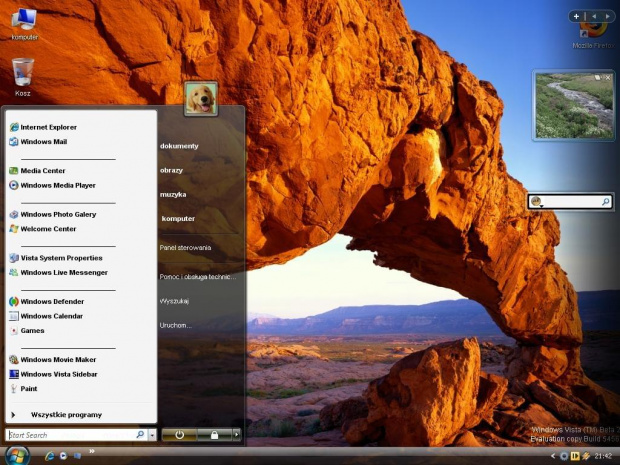
Task: Click the gear icon in system tray
Action: pos(564,456)
